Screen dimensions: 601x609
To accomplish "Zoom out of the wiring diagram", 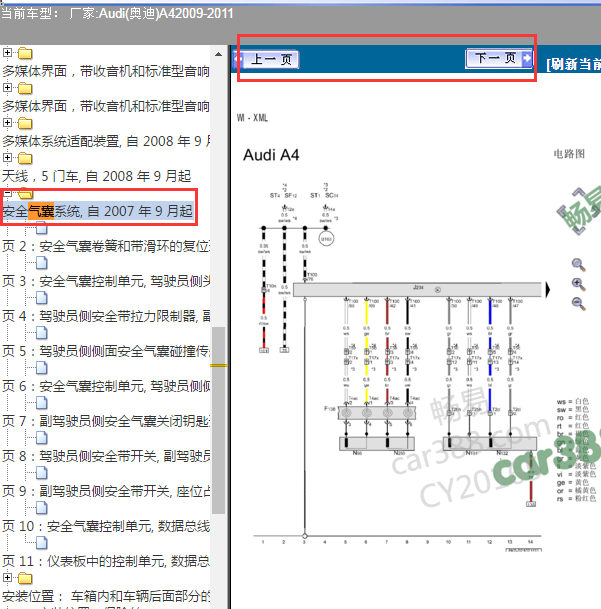I will [x=578, y=303].
